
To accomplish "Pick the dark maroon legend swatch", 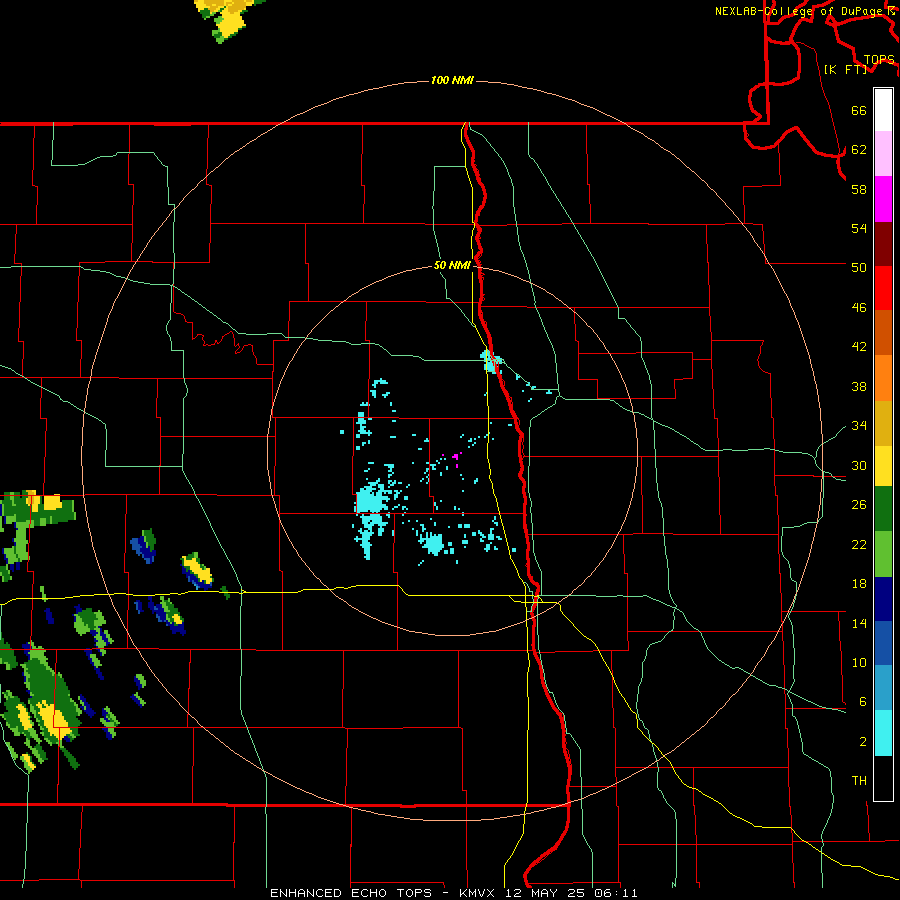I will pyautogui.click(x=883, y=244).
